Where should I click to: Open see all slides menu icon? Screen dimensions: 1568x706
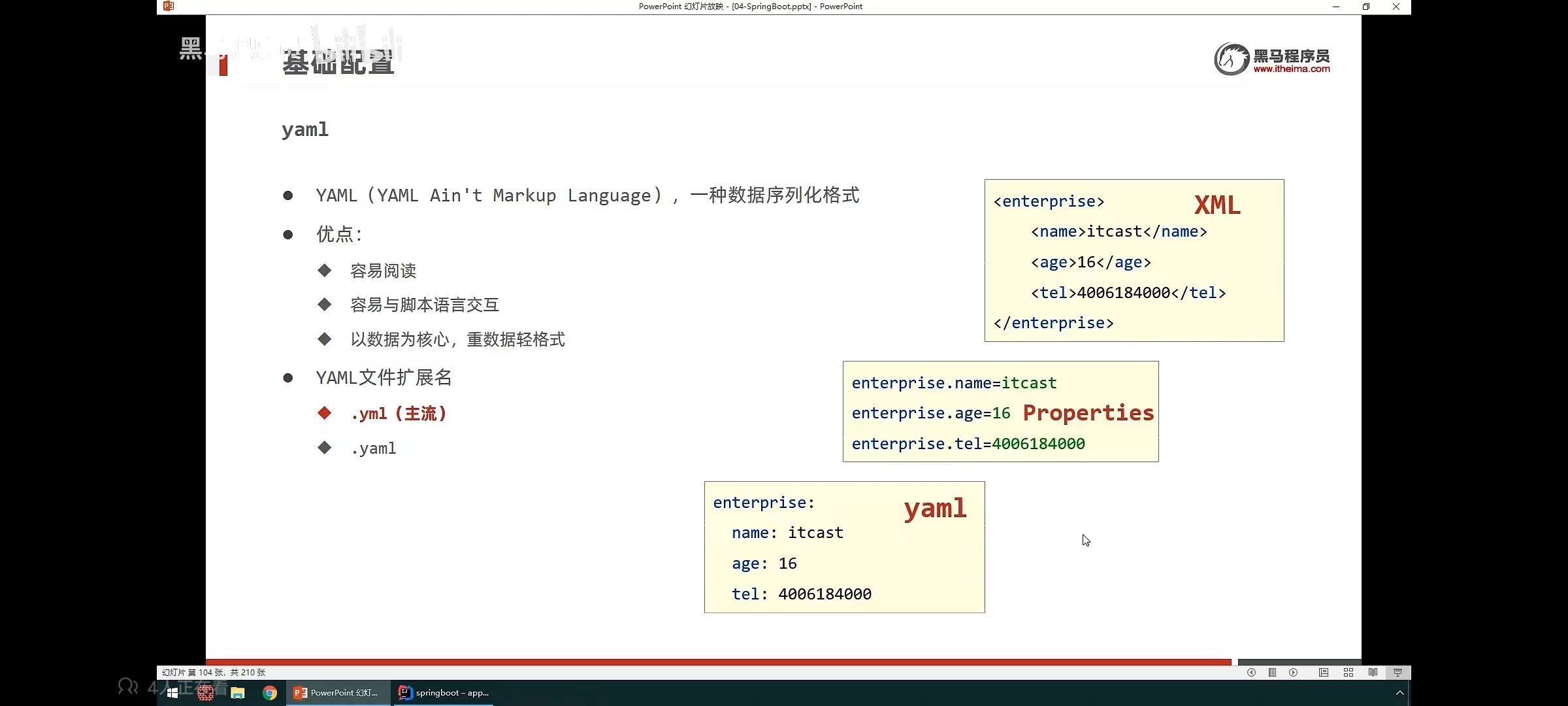(x=1272, y=673)
